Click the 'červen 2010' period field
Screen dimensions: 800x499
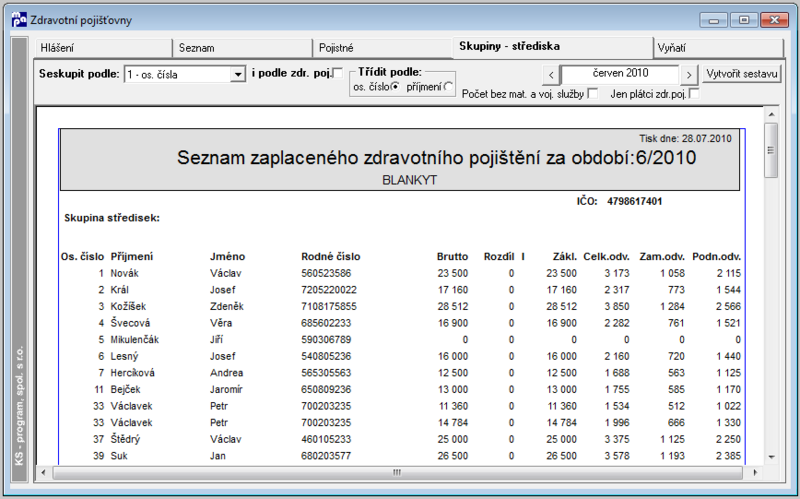coord(620,74)
